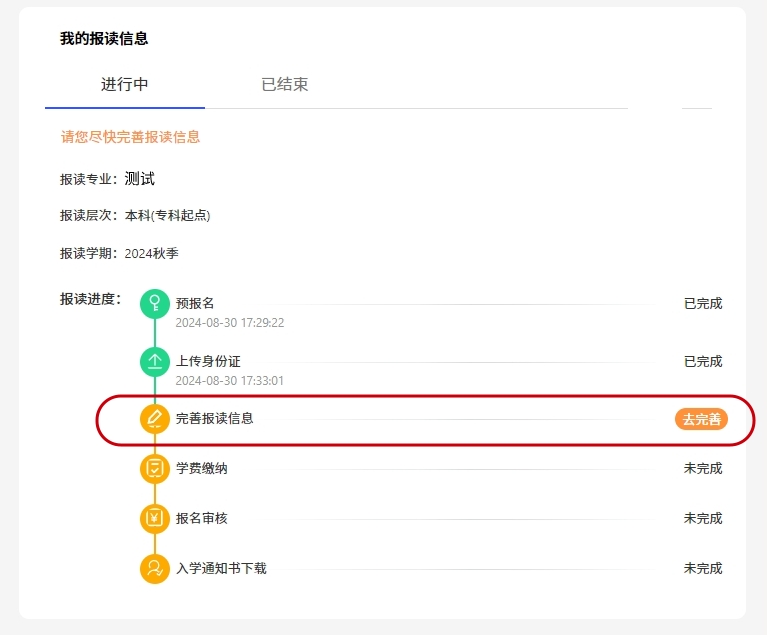Select the 完善报读信息 step label

tap(214, 418)
